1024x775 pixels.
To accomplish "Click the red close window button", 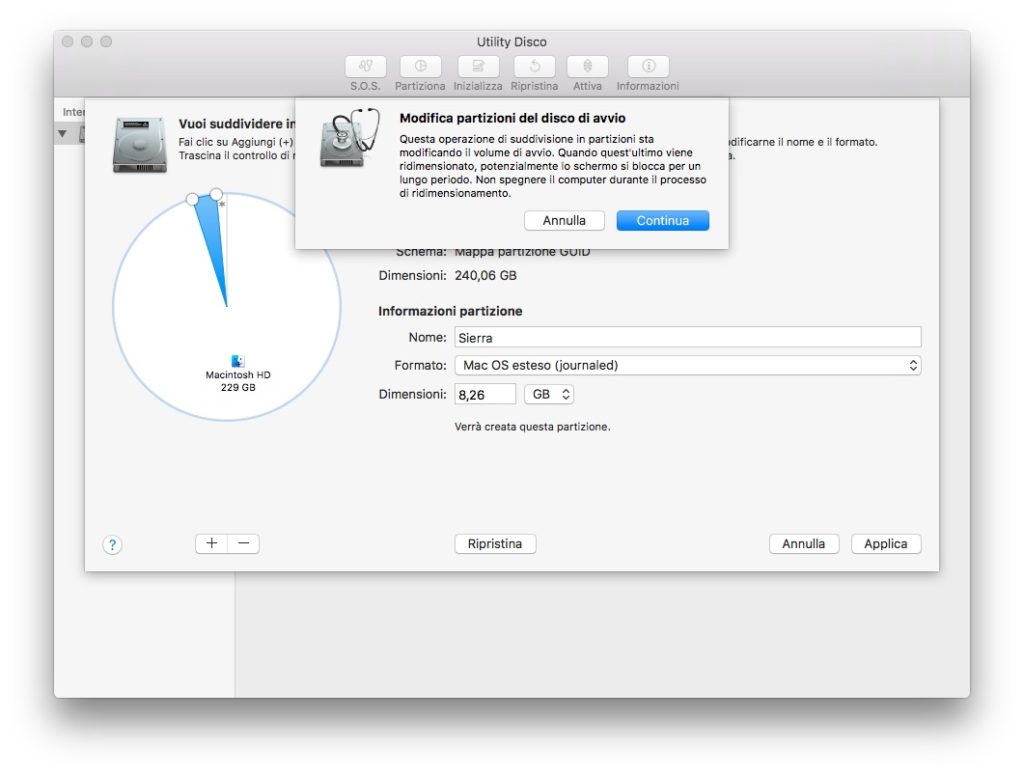I will [x=67, y=42].
